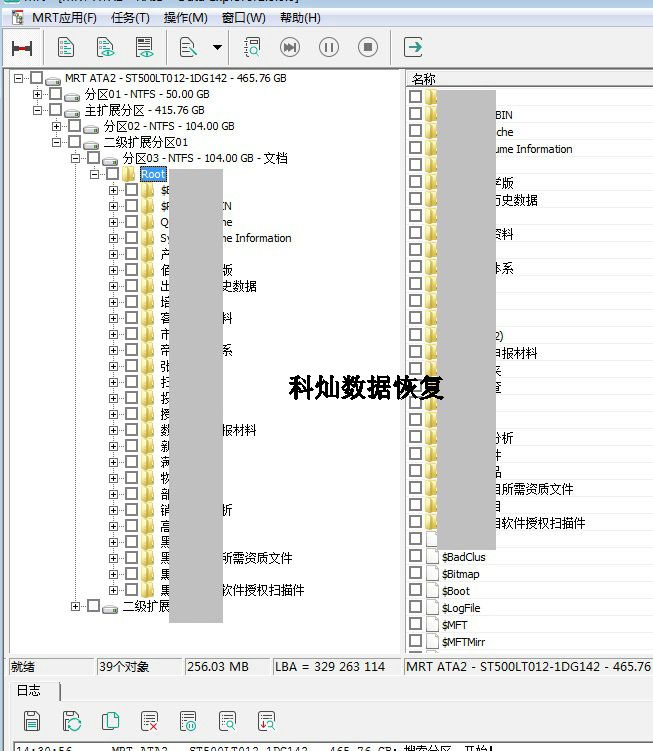Screen dimensions: 653x751
Task: Click the striped page with eye icon
Action: 144,47
